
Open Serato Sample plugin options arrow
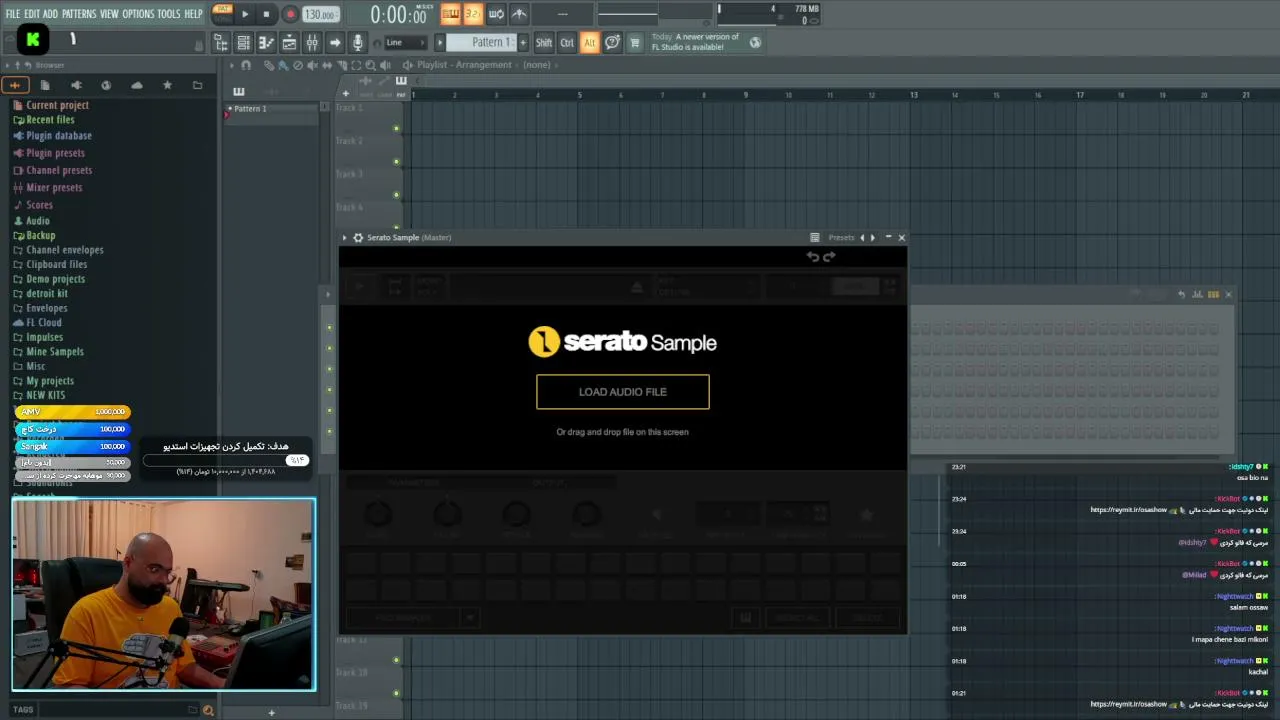point(345,238)
